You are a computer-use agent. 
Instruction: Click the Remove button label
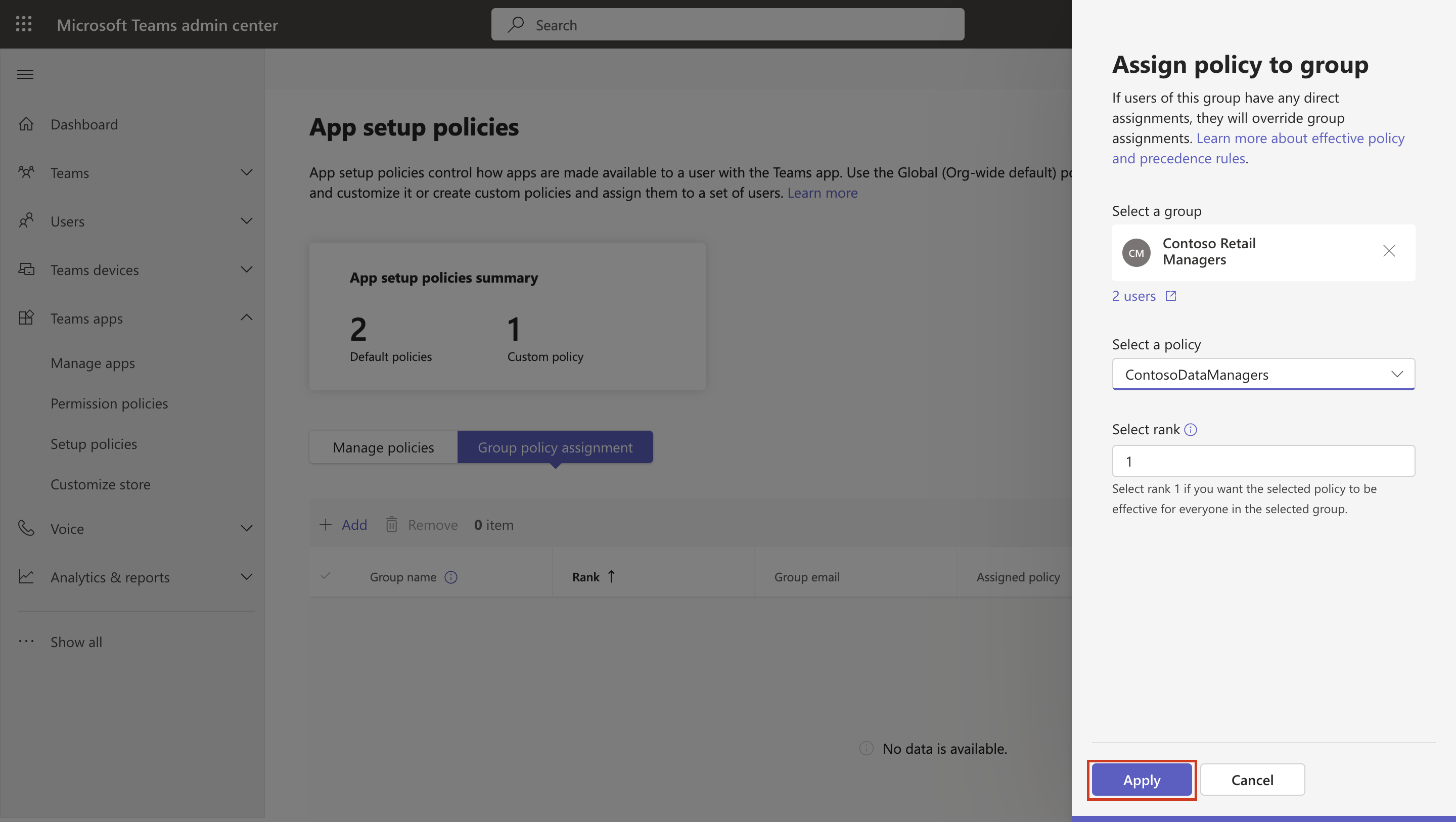pos(433,525)
